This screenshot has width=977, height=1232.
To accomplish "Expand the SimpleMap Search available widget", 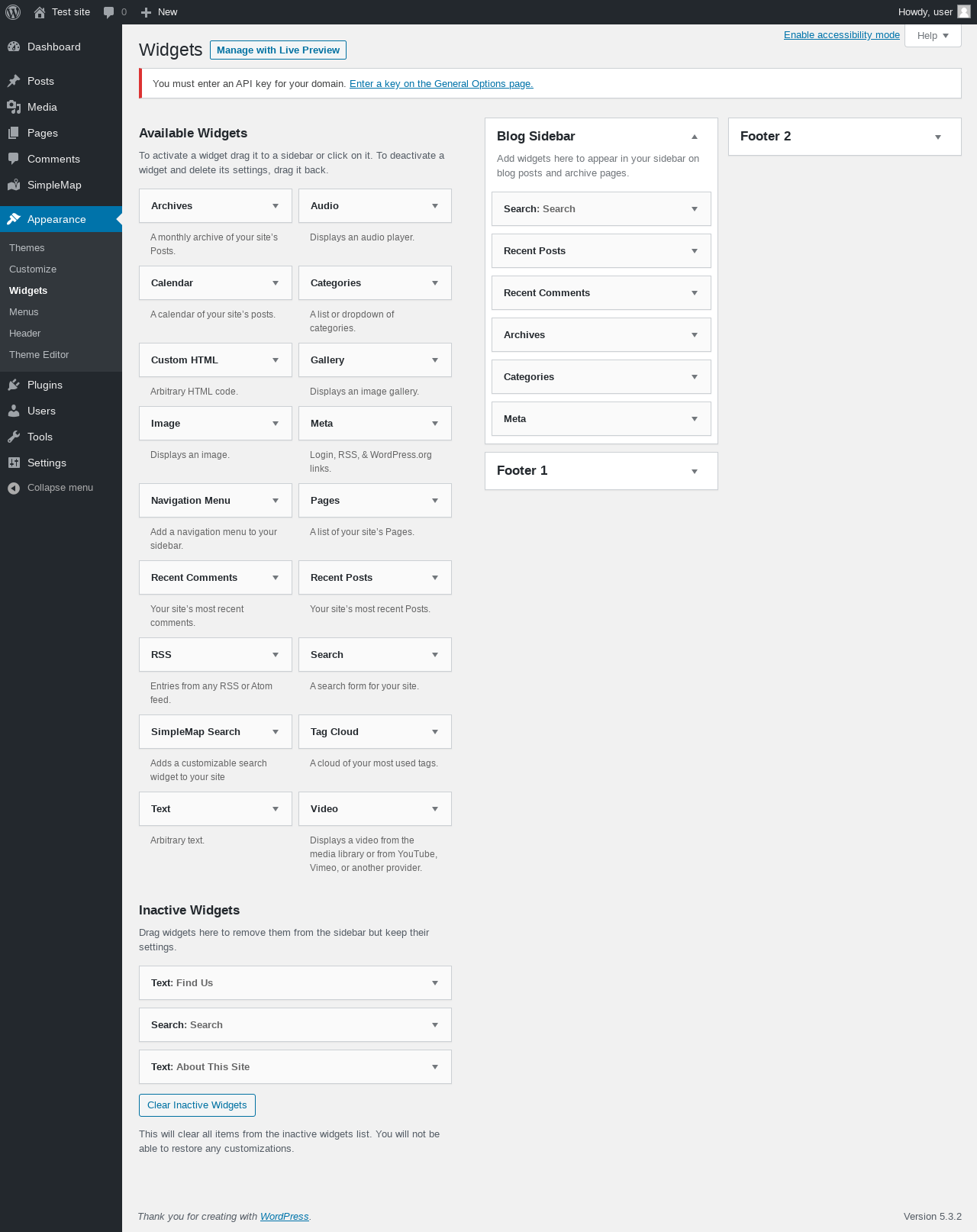I will click(x=276, y=732).
